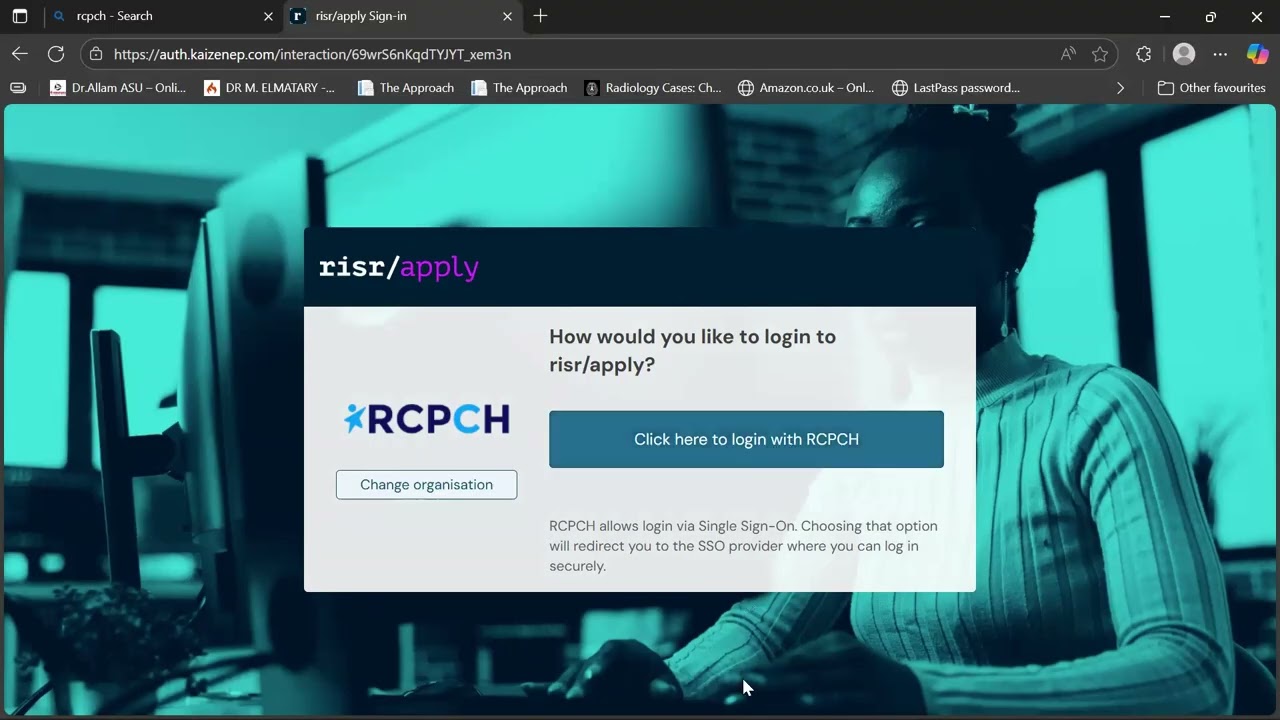Open the tab actions menu icon
Screen dimensions: 1280x720
pyautogui.click(x=19, y=16)
